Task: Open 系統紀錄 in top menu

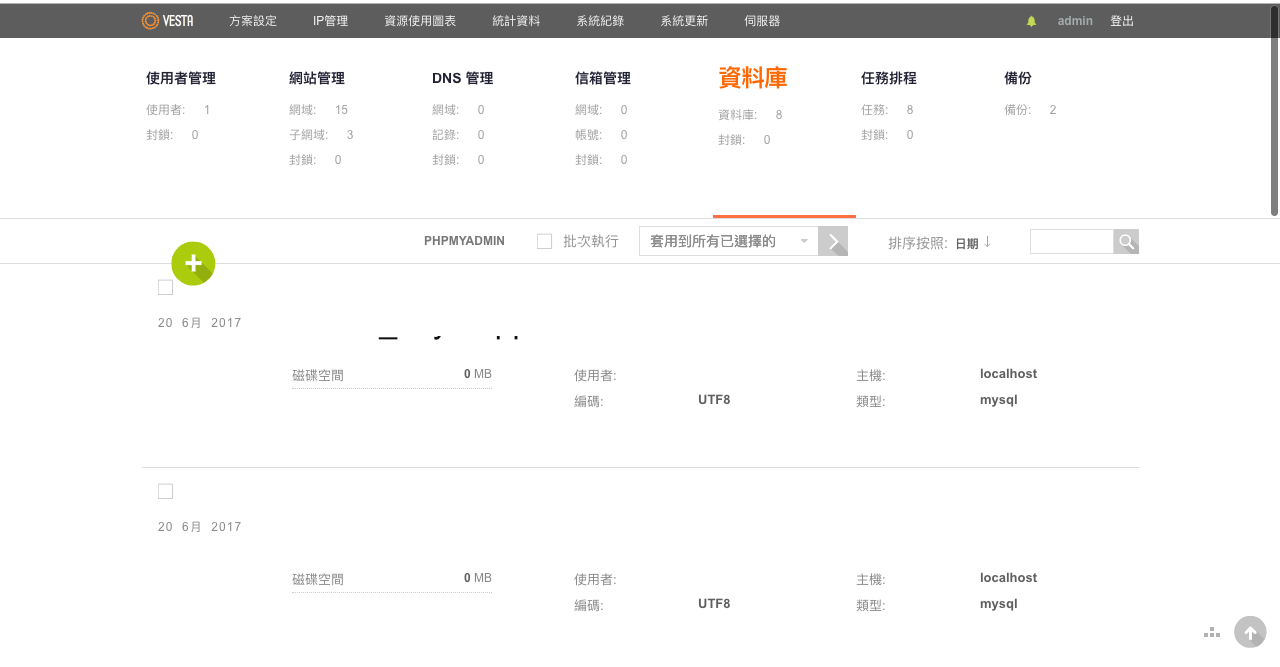Action: 601,21
